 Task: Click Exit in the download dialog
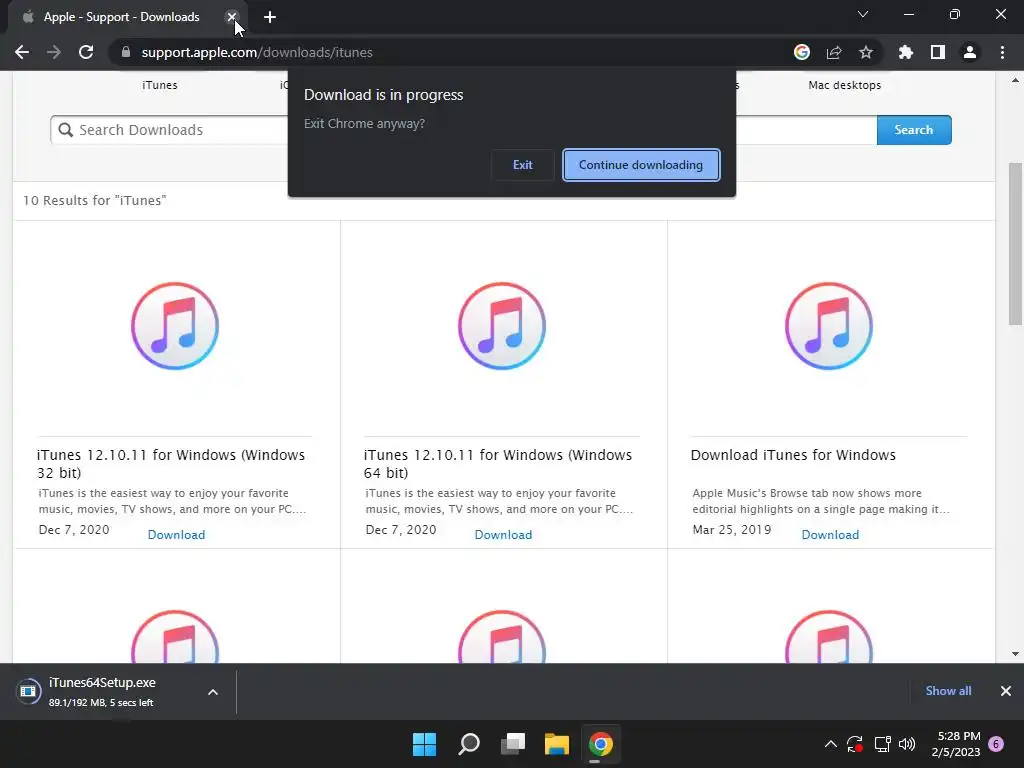click(x=522, y=165)
